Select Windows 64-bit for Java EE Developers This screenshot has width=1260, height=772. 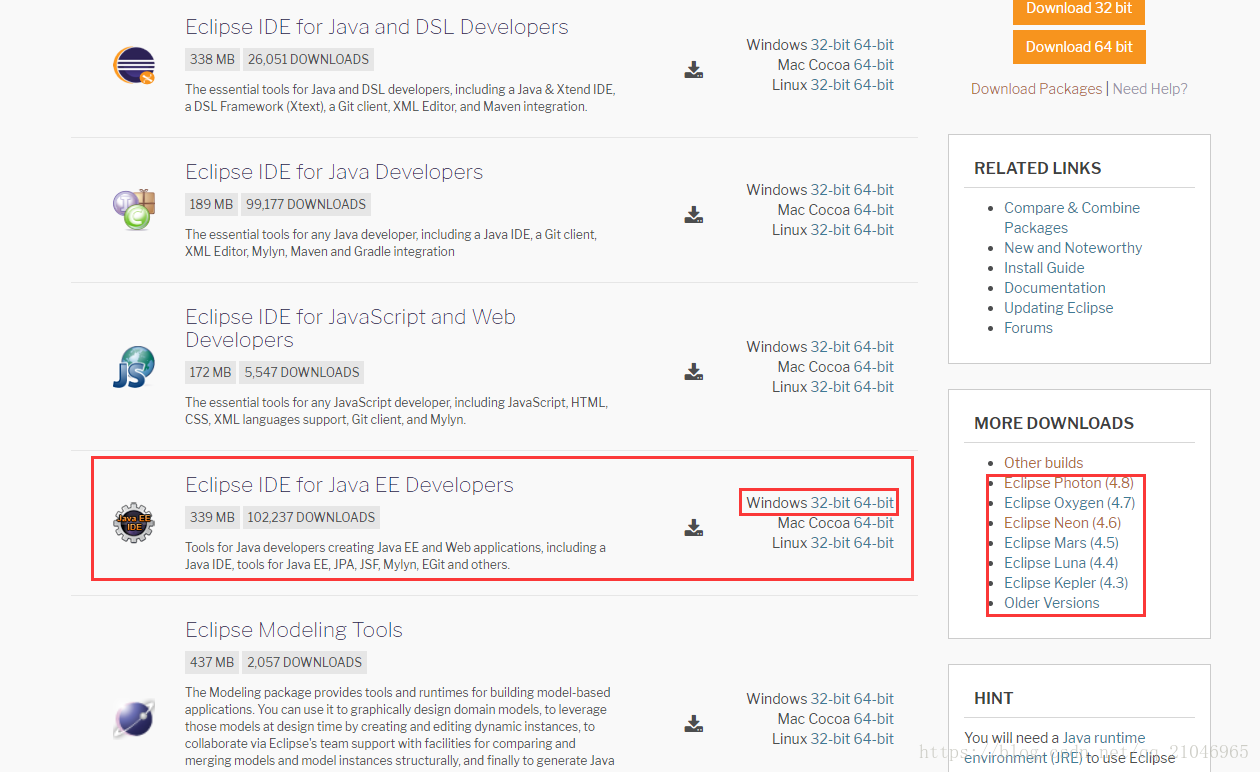point(874,503)
